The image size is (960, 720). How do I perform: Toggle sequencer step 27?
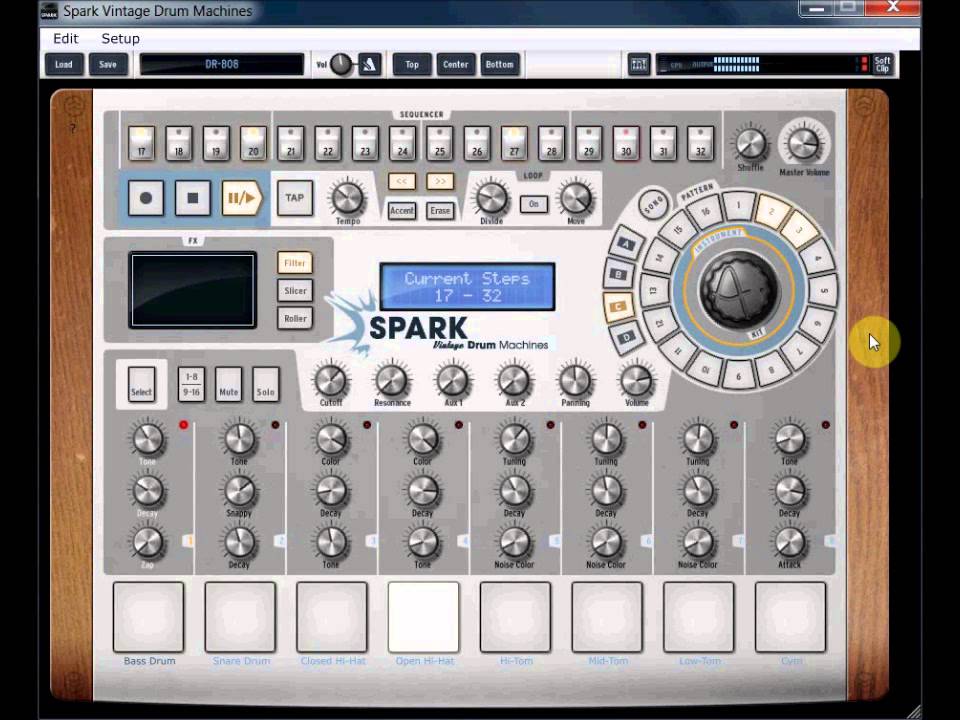[x=514, y=143]
